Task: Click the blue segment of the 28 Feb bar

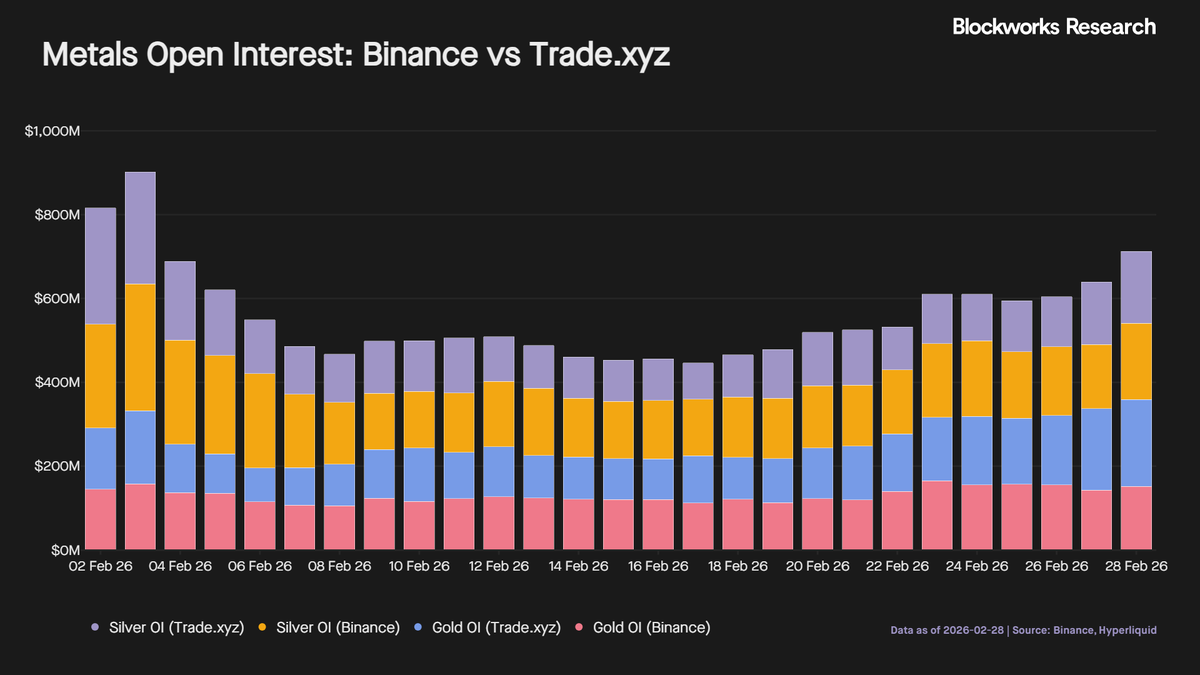Action: 1136,443
